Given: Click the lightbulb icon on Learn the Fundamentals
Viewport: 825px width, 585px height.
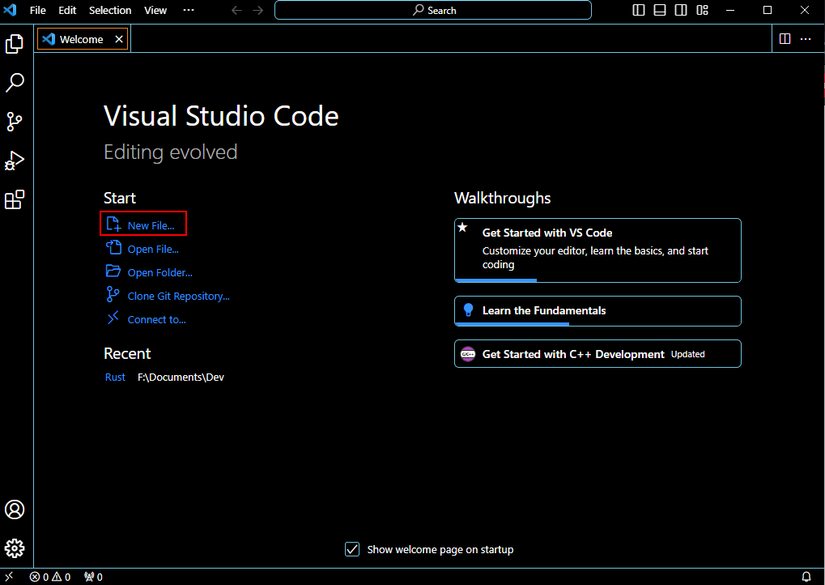Looking at the screenshot, I should coord(468,310).
